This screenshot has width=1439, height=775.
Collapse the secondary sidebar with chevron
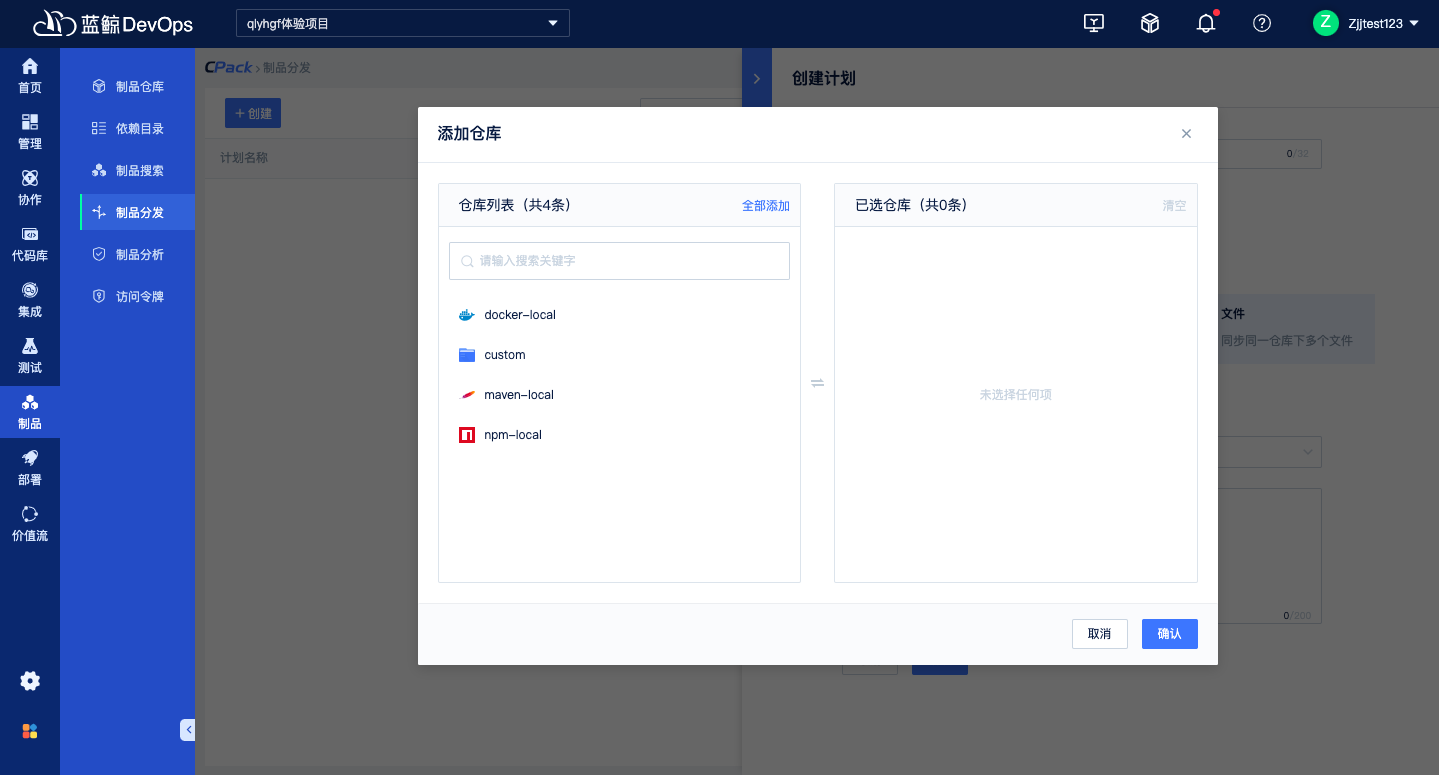pyautogui.click(x=188, y=730)
